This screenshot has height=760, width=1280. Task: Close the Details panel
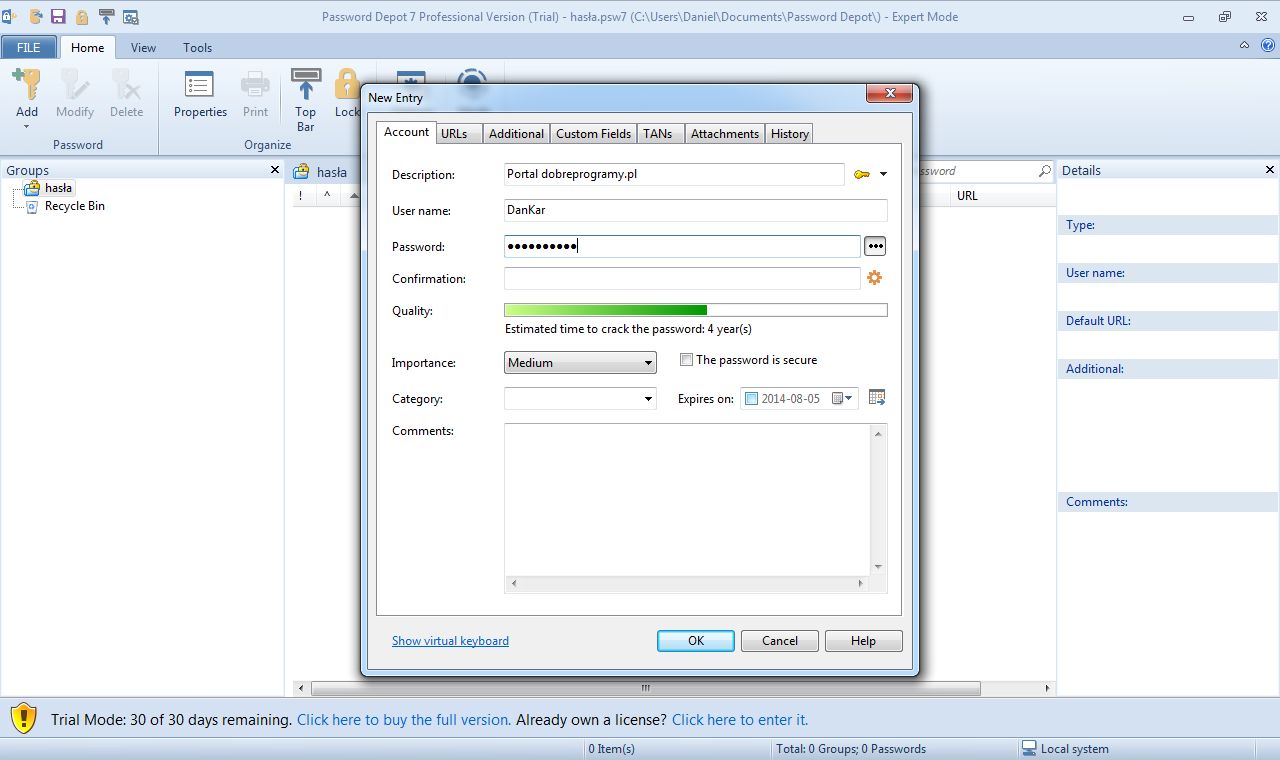click(1271, 170)
